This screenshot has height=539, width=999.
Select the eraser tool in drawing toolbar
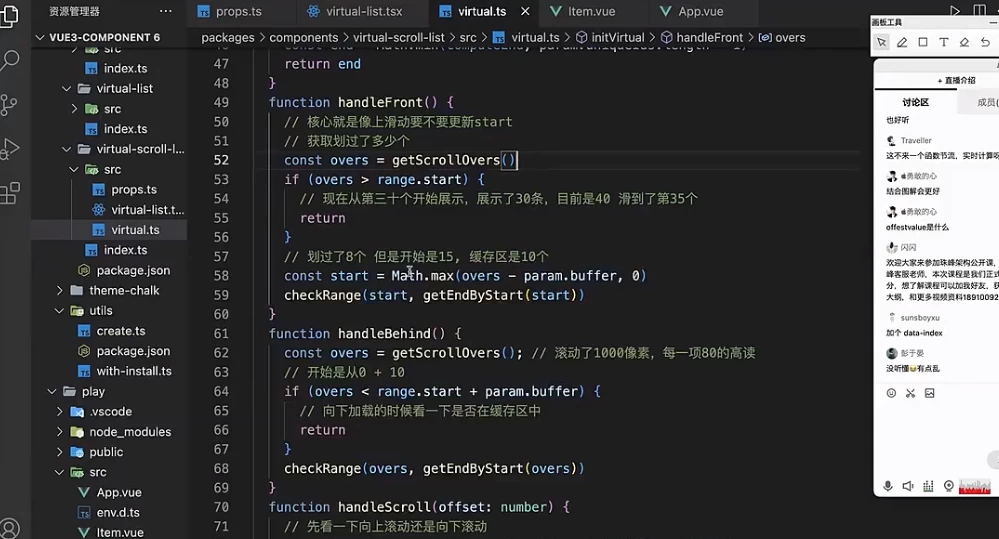964,42
